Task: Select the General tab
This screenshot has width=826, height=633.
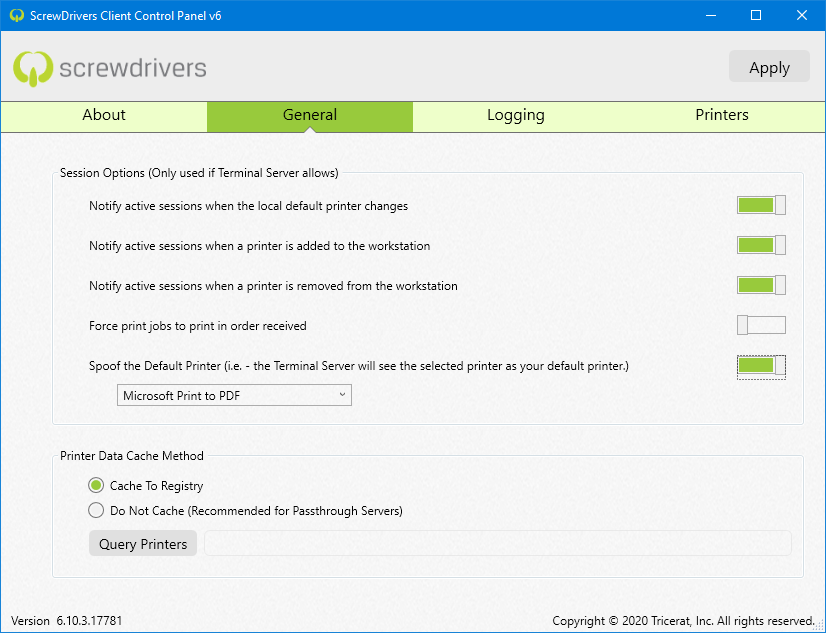Action: [x=310, y=116]
